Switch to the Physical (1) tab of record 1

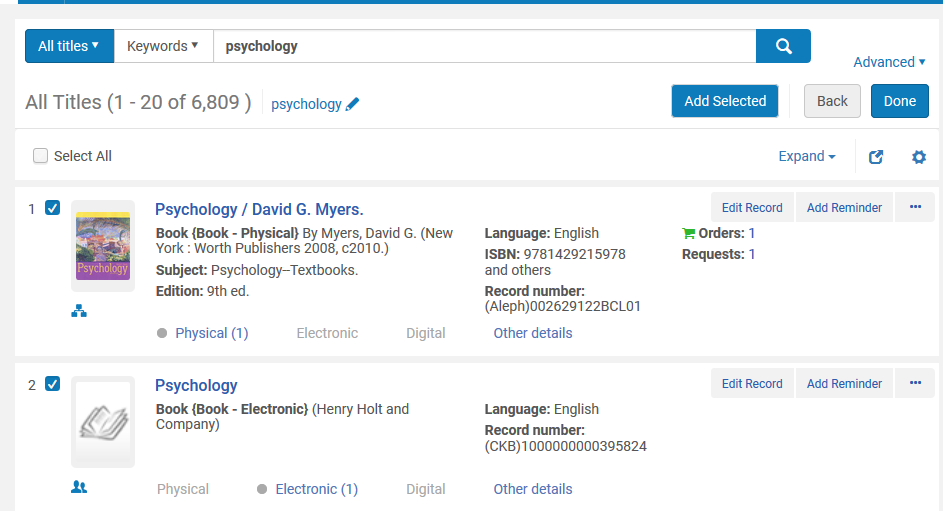tap(212, 333)
